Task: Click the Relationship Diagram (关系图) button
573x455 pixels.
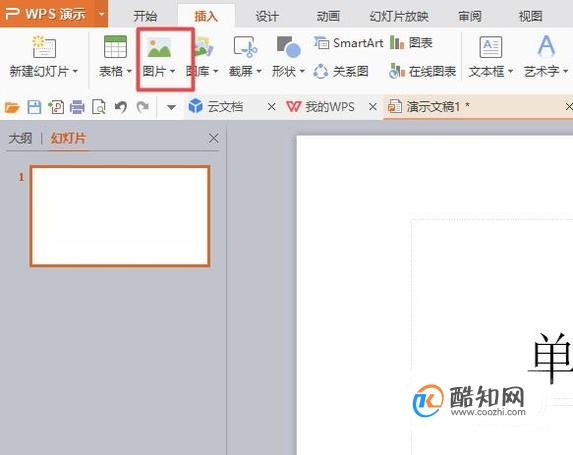Action: click(x=341, y=71)
